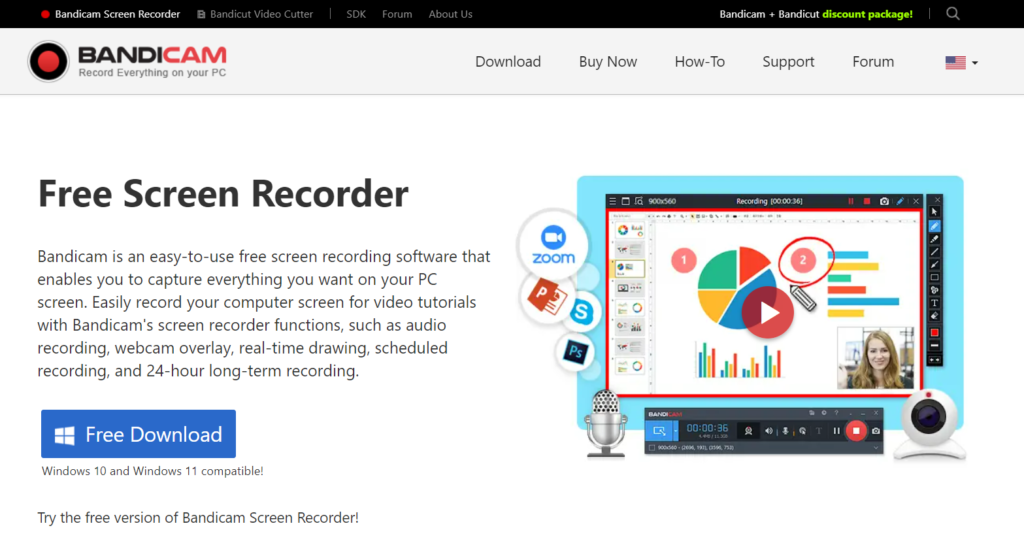Click the PowerPoint icon bubble

(x=546, y=297)
